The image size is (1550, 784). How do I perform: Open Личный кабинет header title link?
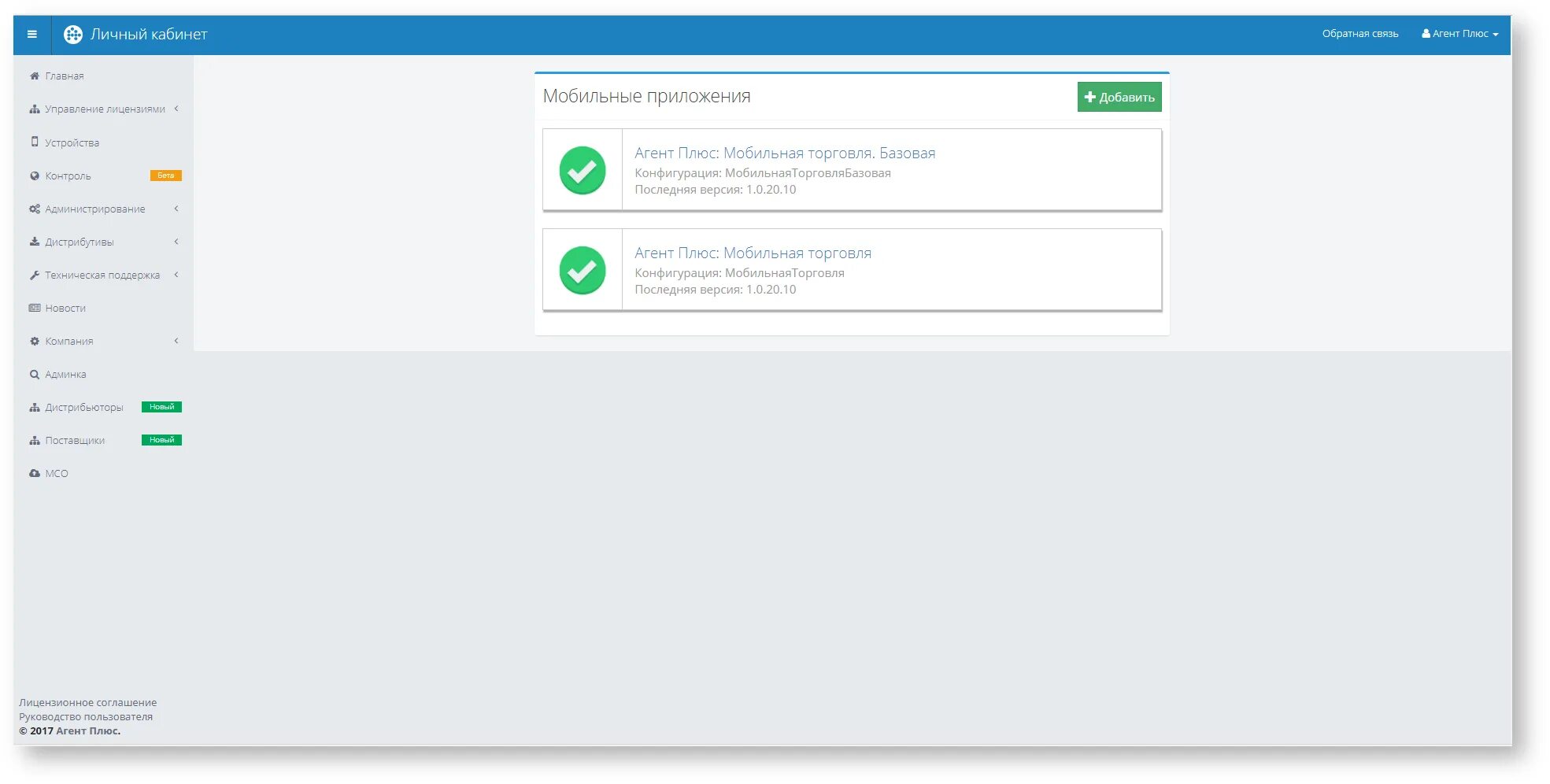tap(149, 34)
